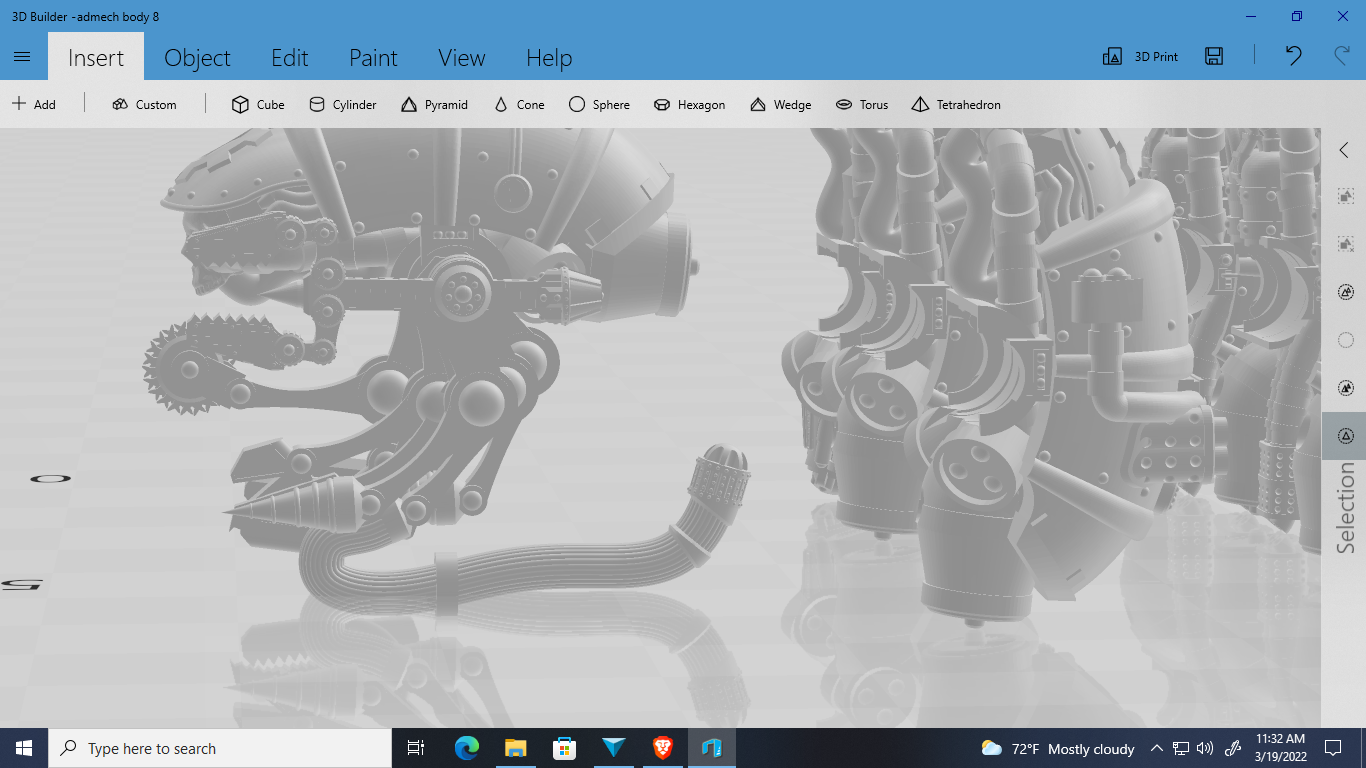The height and width of the screenshot is (768, 1366).
Task: Switch to the Insert tab
Action: point(96,57)
